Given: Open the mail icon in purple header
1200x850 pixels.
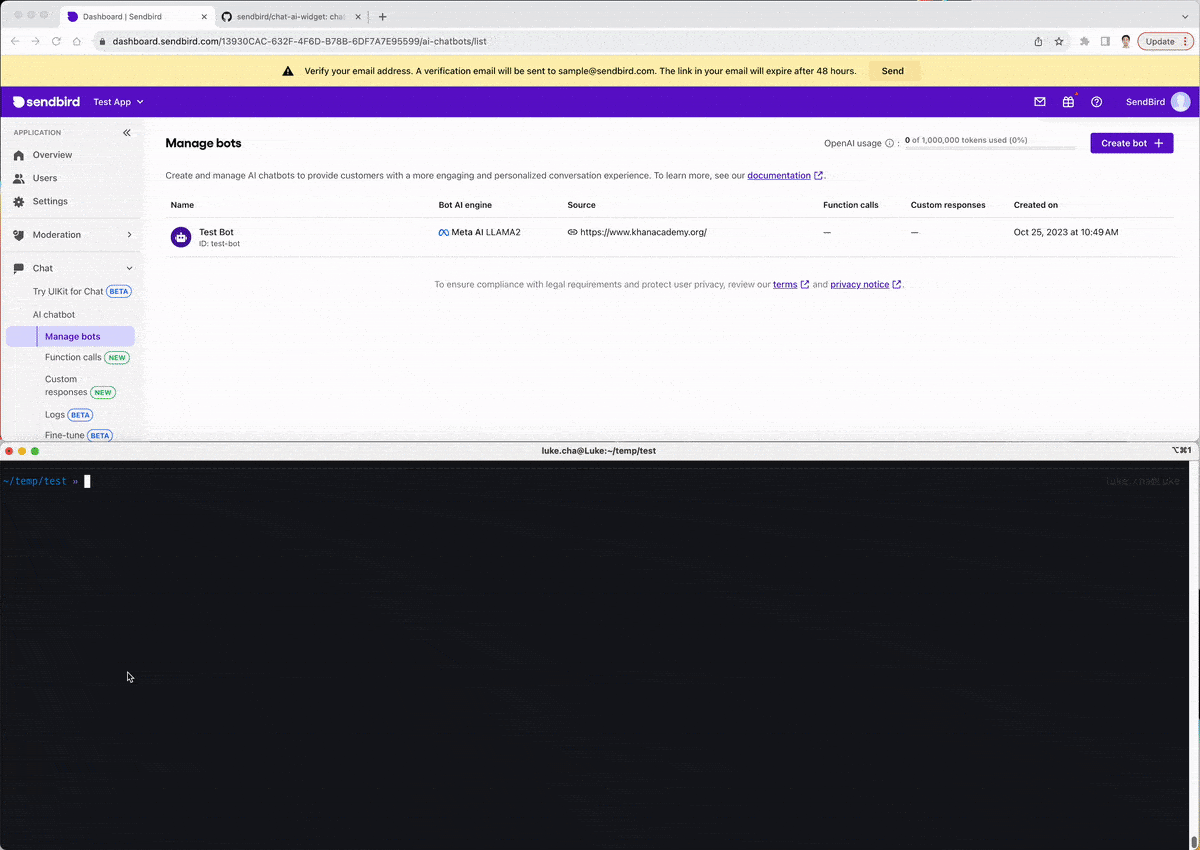Looking at the screenshot, I should click(1040, 102).
